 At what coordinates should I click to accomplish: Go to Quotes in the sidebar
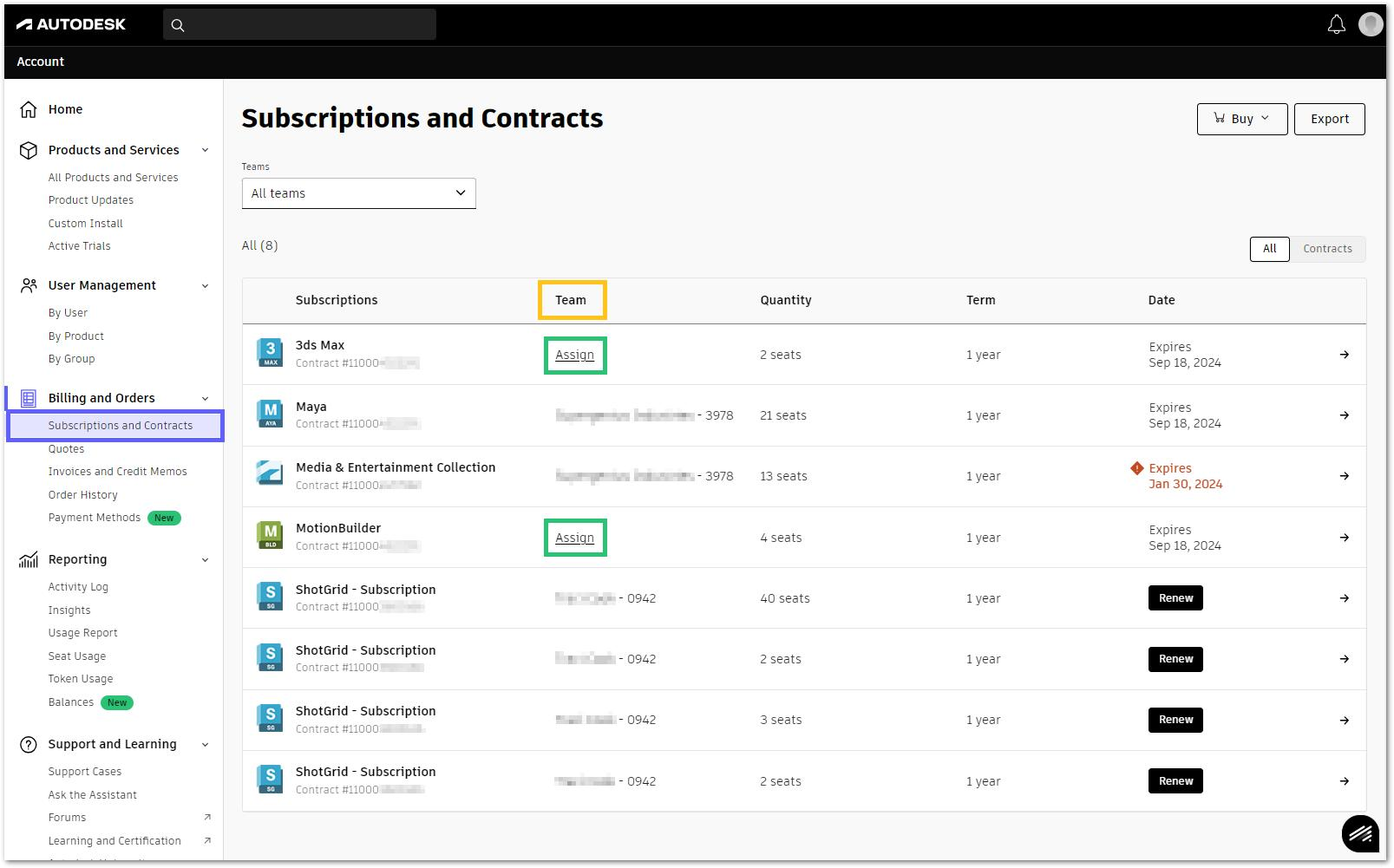click(x=66, y=448)
